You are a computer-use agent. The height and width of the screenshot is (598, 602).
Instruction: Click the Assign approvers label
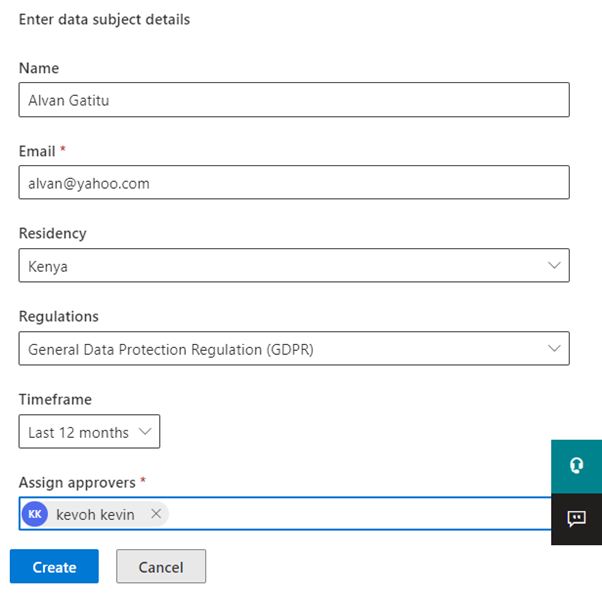pos(77,482)
